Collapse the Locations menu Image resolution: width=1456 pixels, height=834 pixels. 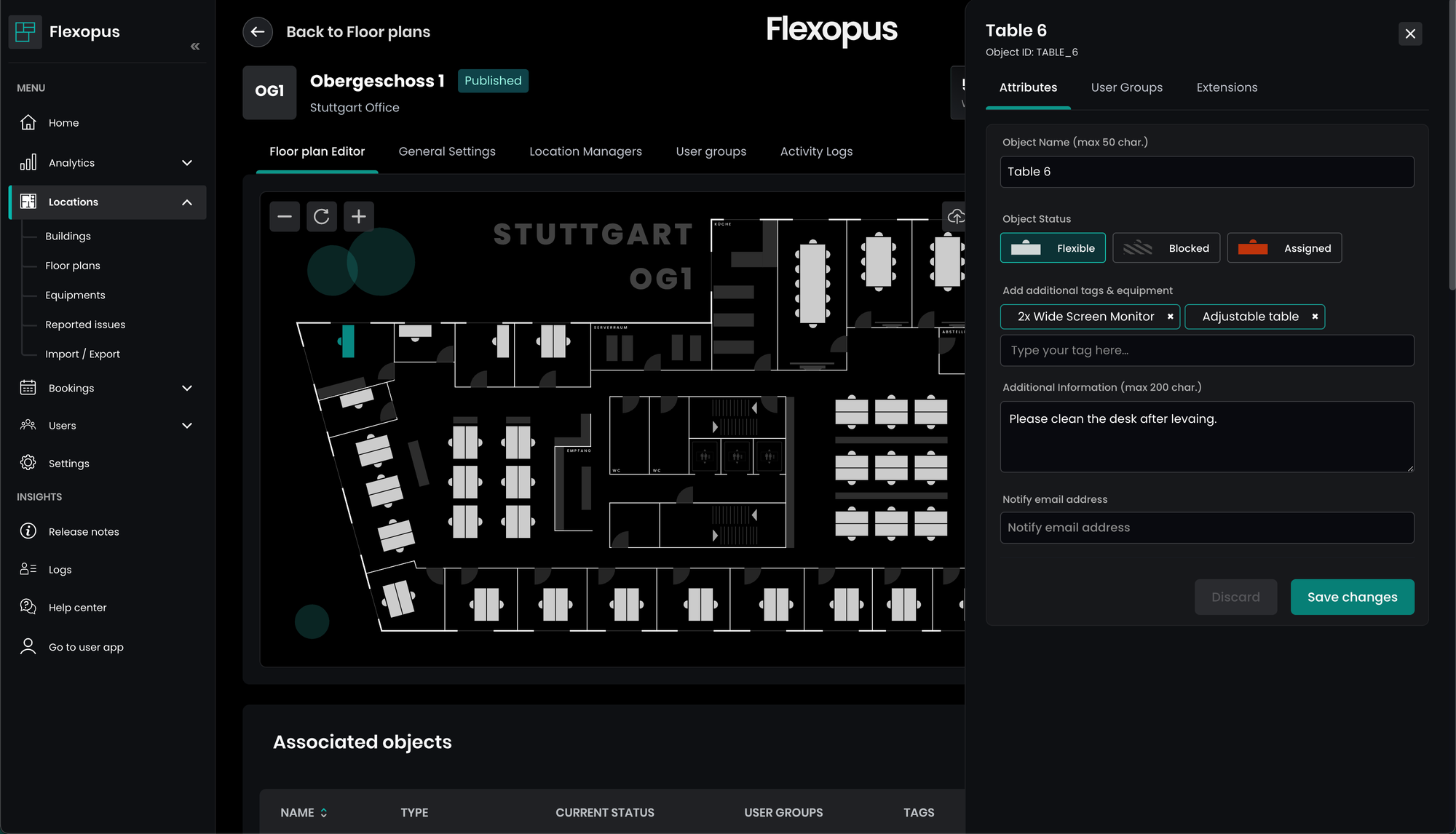click(186, 202)
